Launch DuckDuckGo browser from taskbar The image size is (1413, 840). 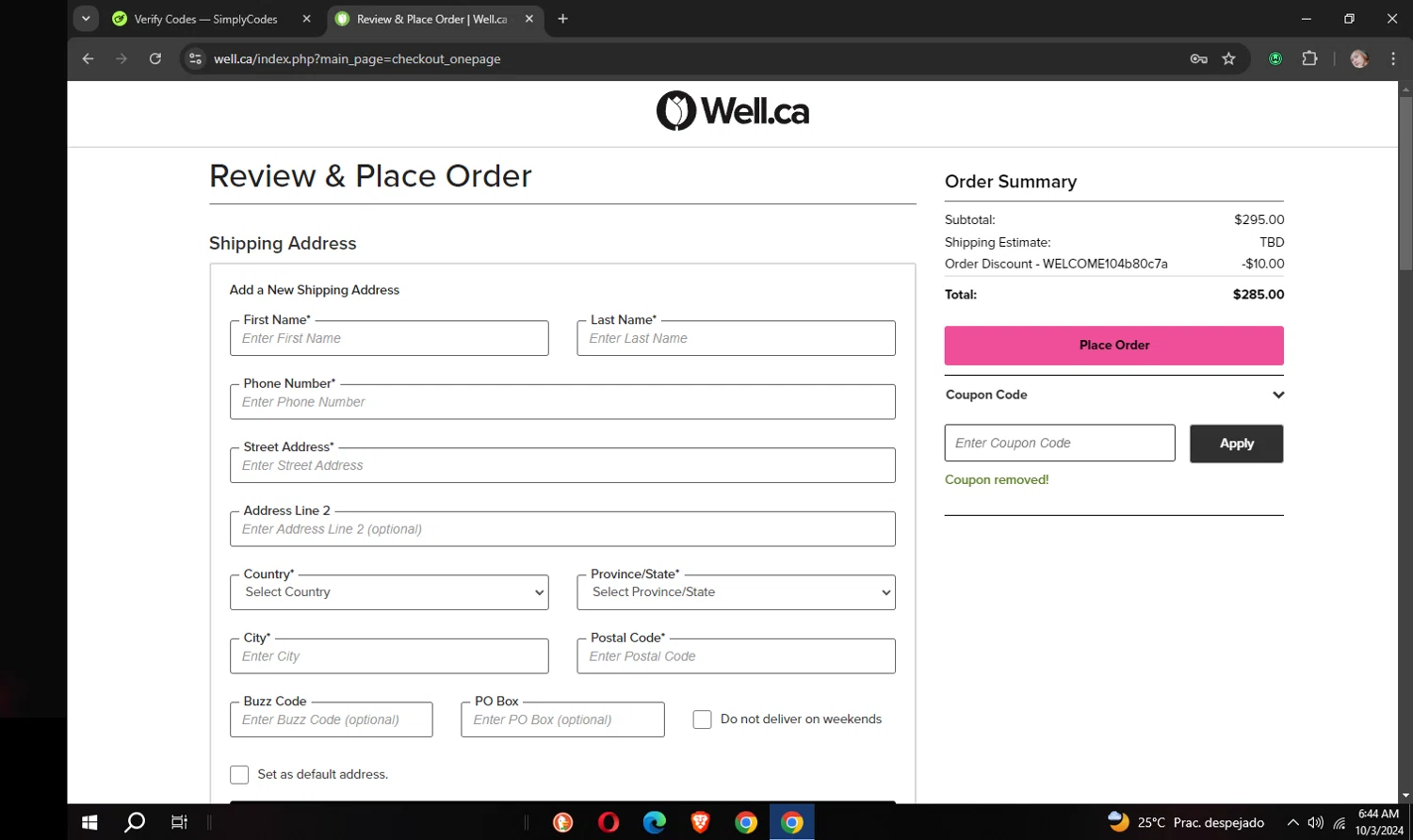(562, 822)
